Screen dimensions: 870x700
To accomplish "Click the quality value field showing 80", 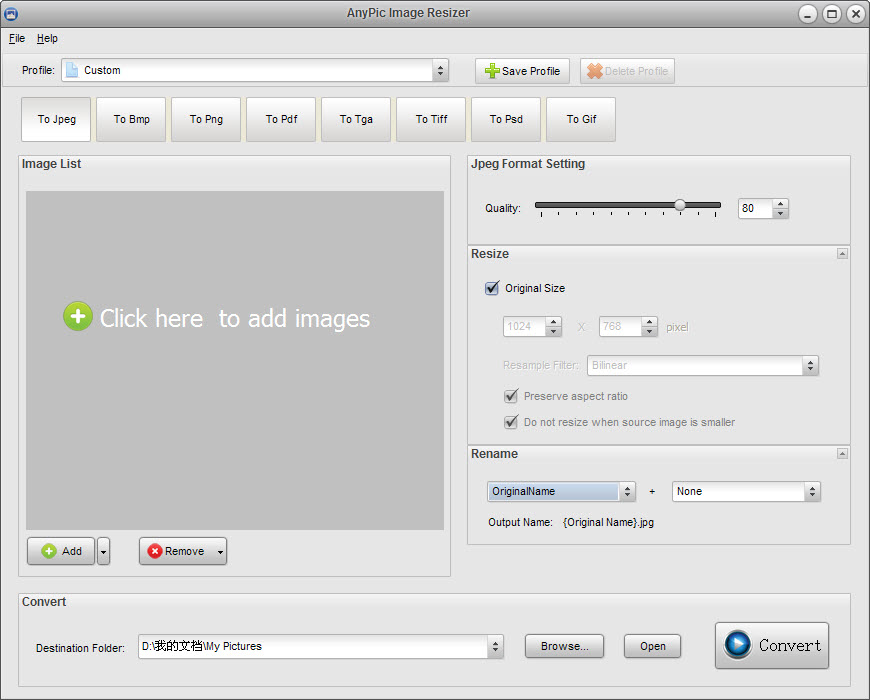I will tap(755, 209).
